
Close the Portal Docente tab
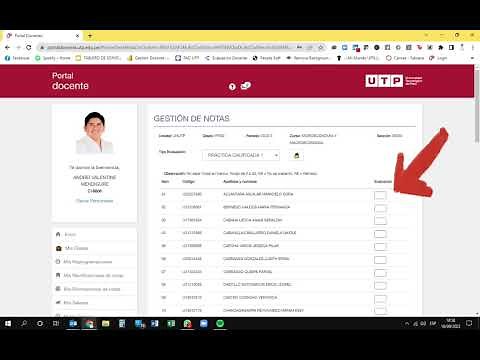[x=77, y=36]
